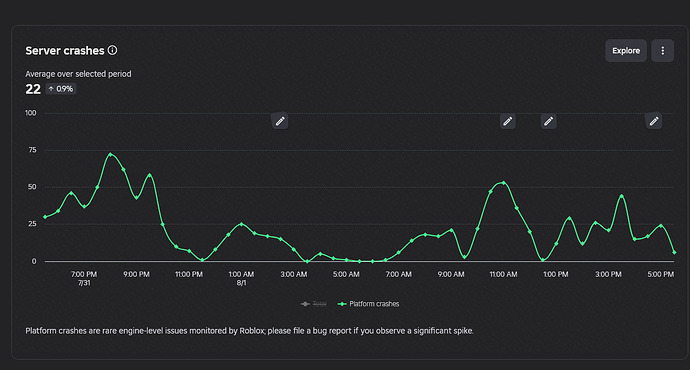Click the Average over selected period label
Viewport: 690px width, 370px height.
[x=78, y=74]
